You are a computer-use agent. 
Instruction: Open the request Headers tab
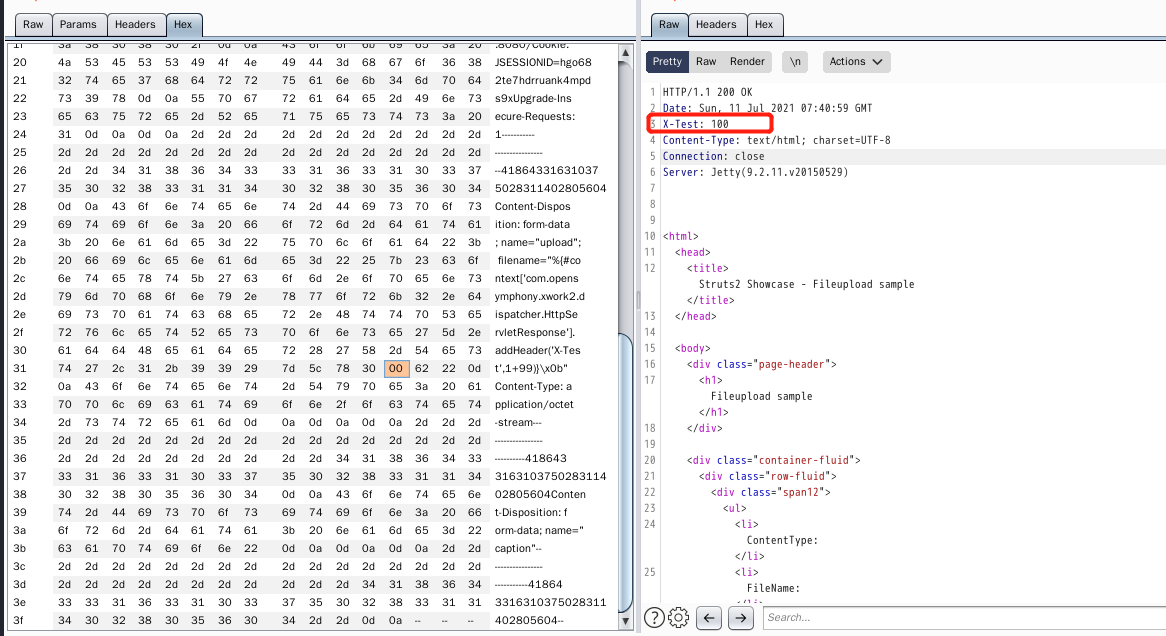pyautogui.click(x=135, y=24)
